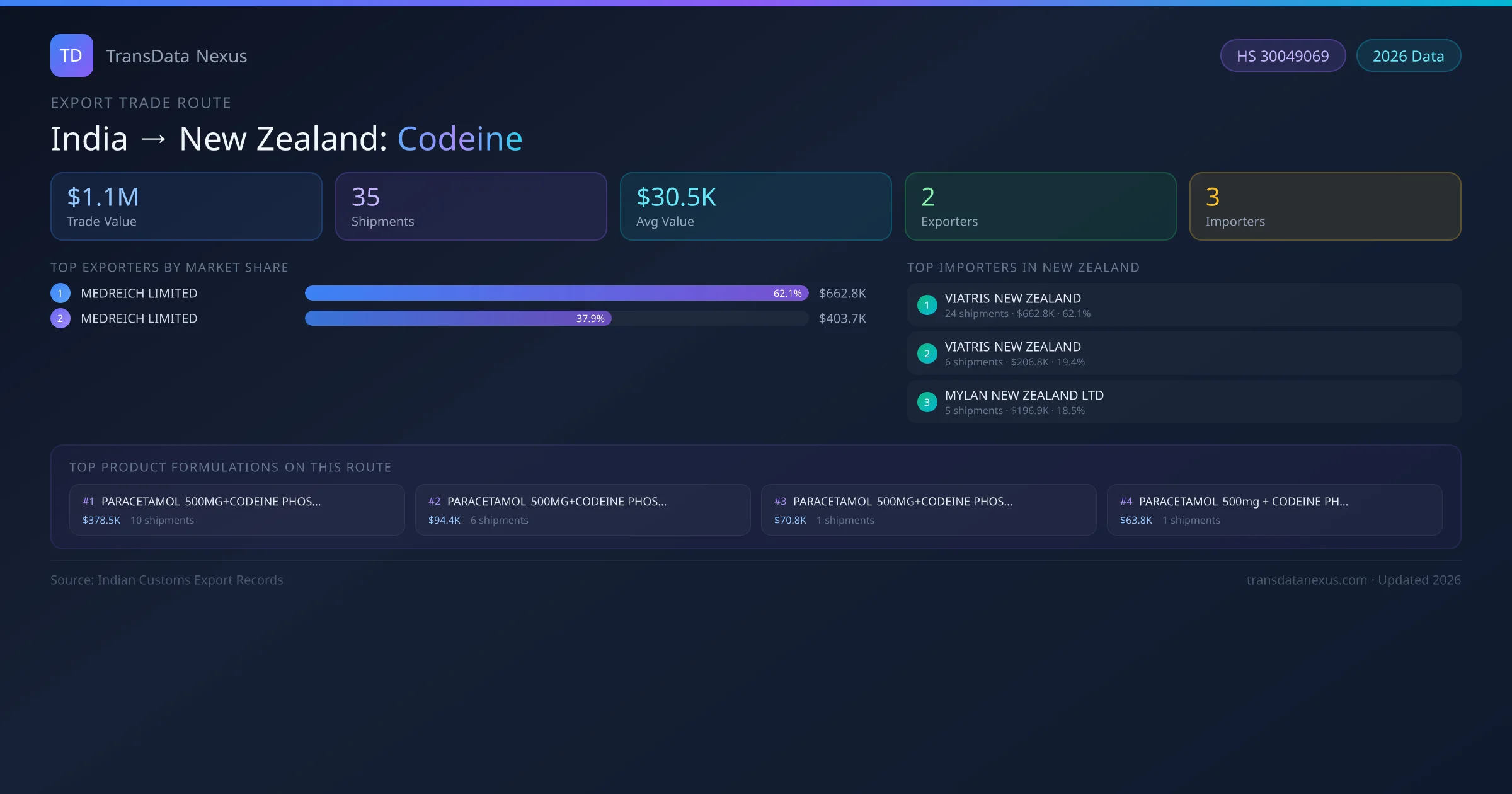Click exporter rank 2 purple badge
The width and height of the screenshot is (1512, 794).
60,318
